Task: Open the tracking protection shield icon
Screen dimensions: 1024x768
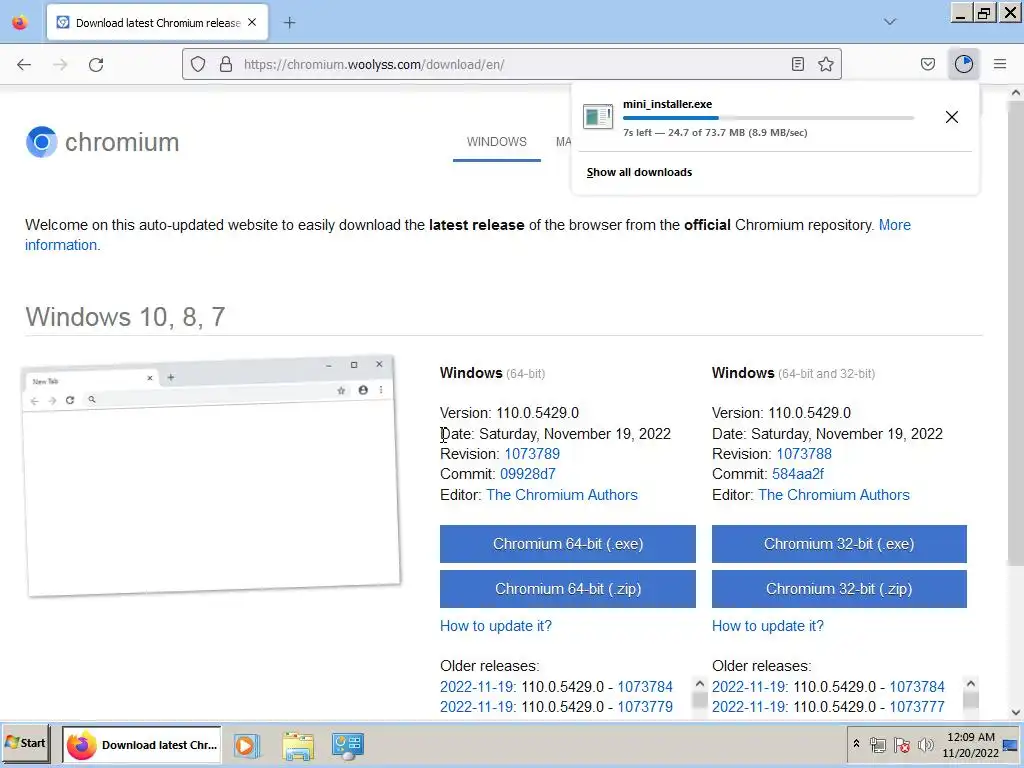Action: (x=198, y=64)
